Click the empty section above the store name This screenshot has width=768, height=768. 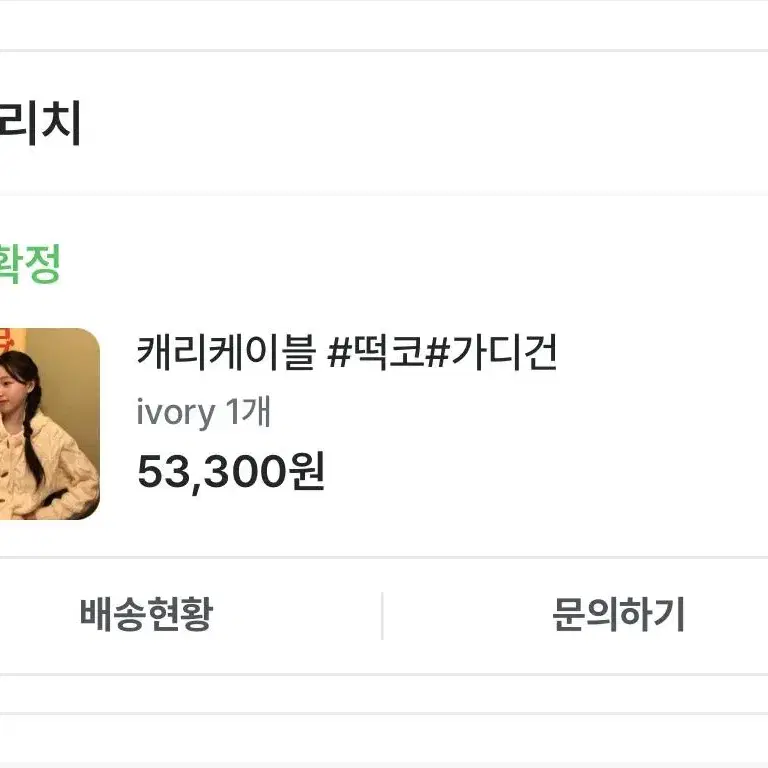tap(384, 24)
